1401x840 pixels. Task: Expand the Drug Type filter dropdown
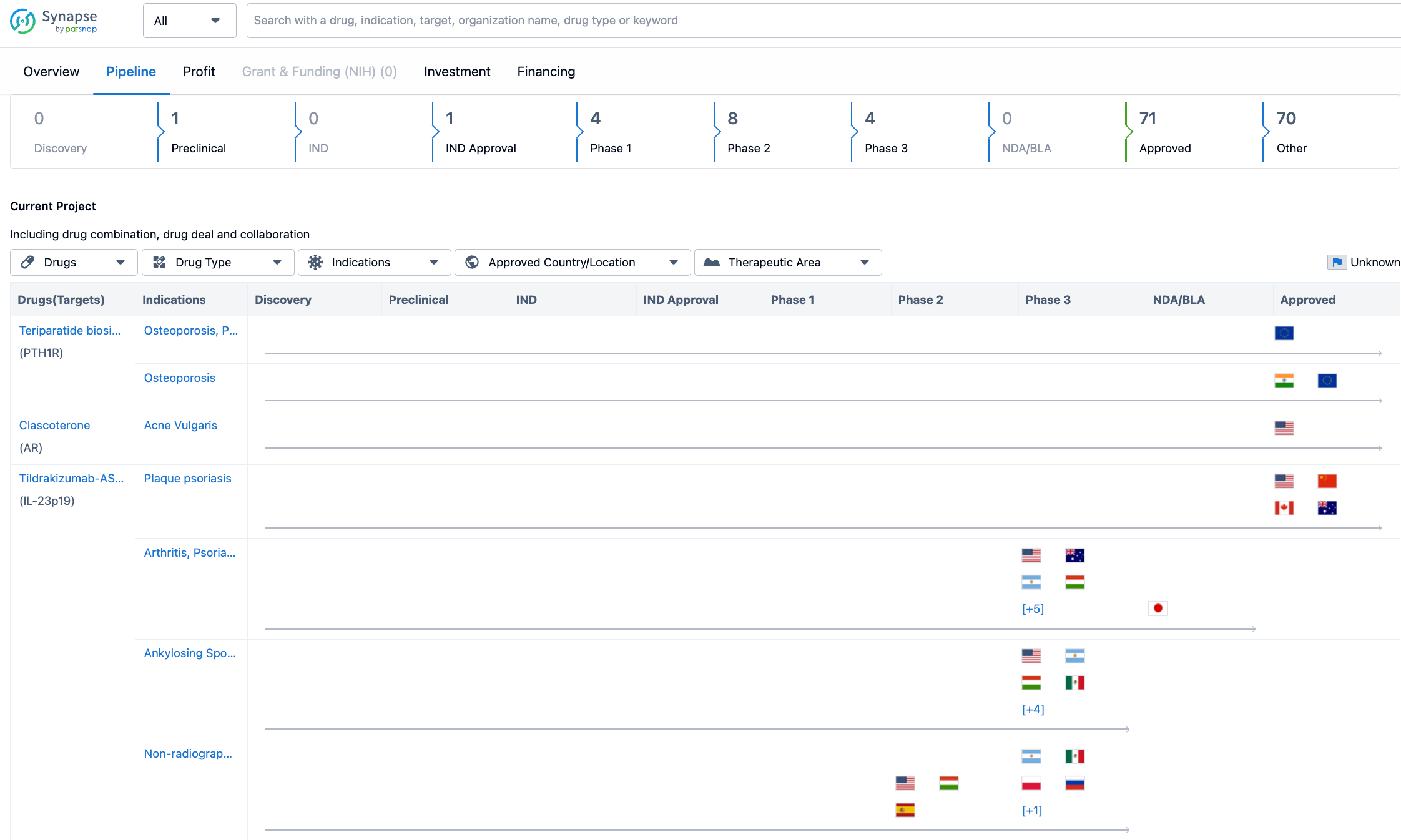click(217, 263)
